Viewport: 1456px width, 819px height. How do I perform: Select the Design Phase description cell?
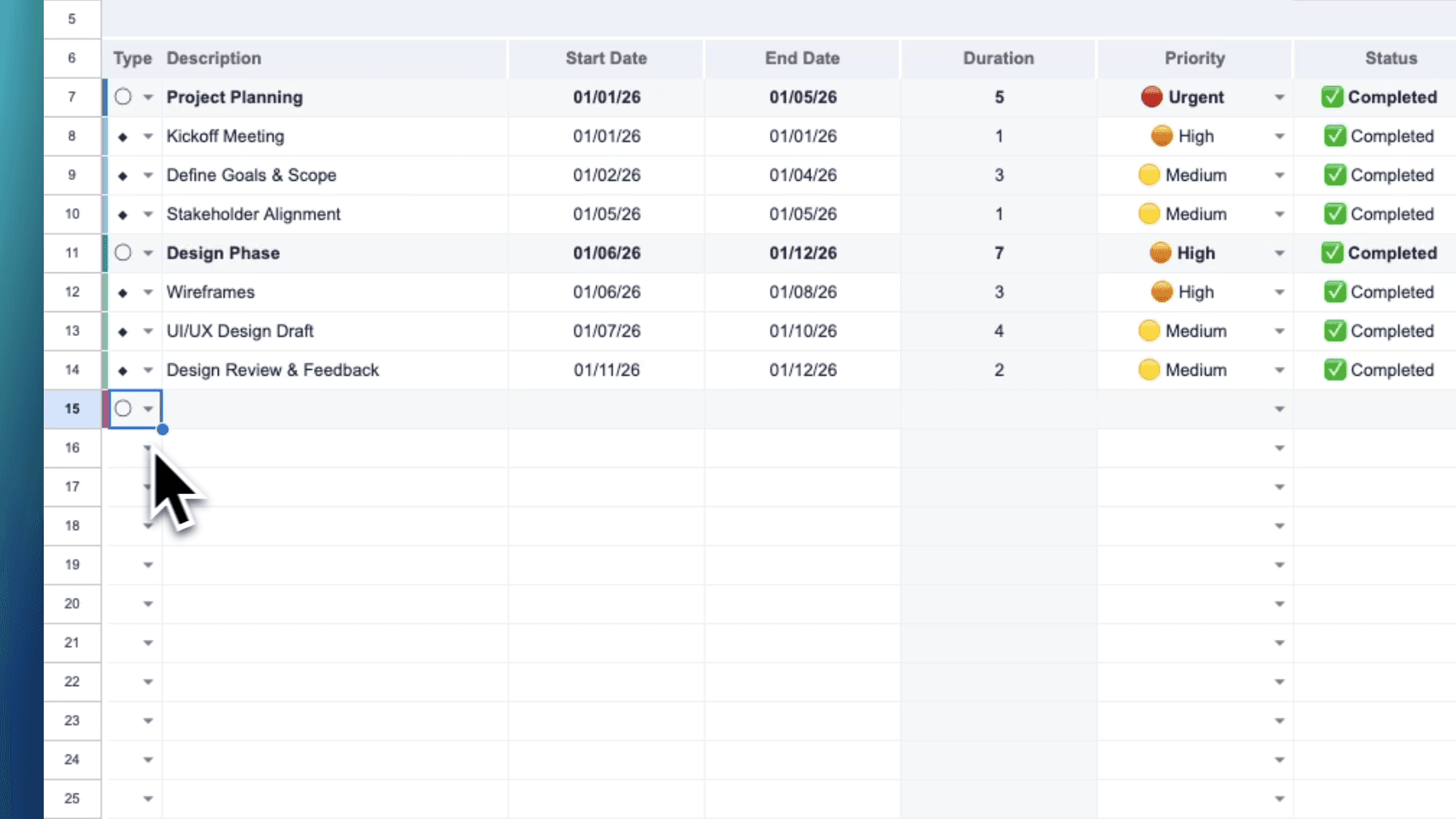[223, 253]
